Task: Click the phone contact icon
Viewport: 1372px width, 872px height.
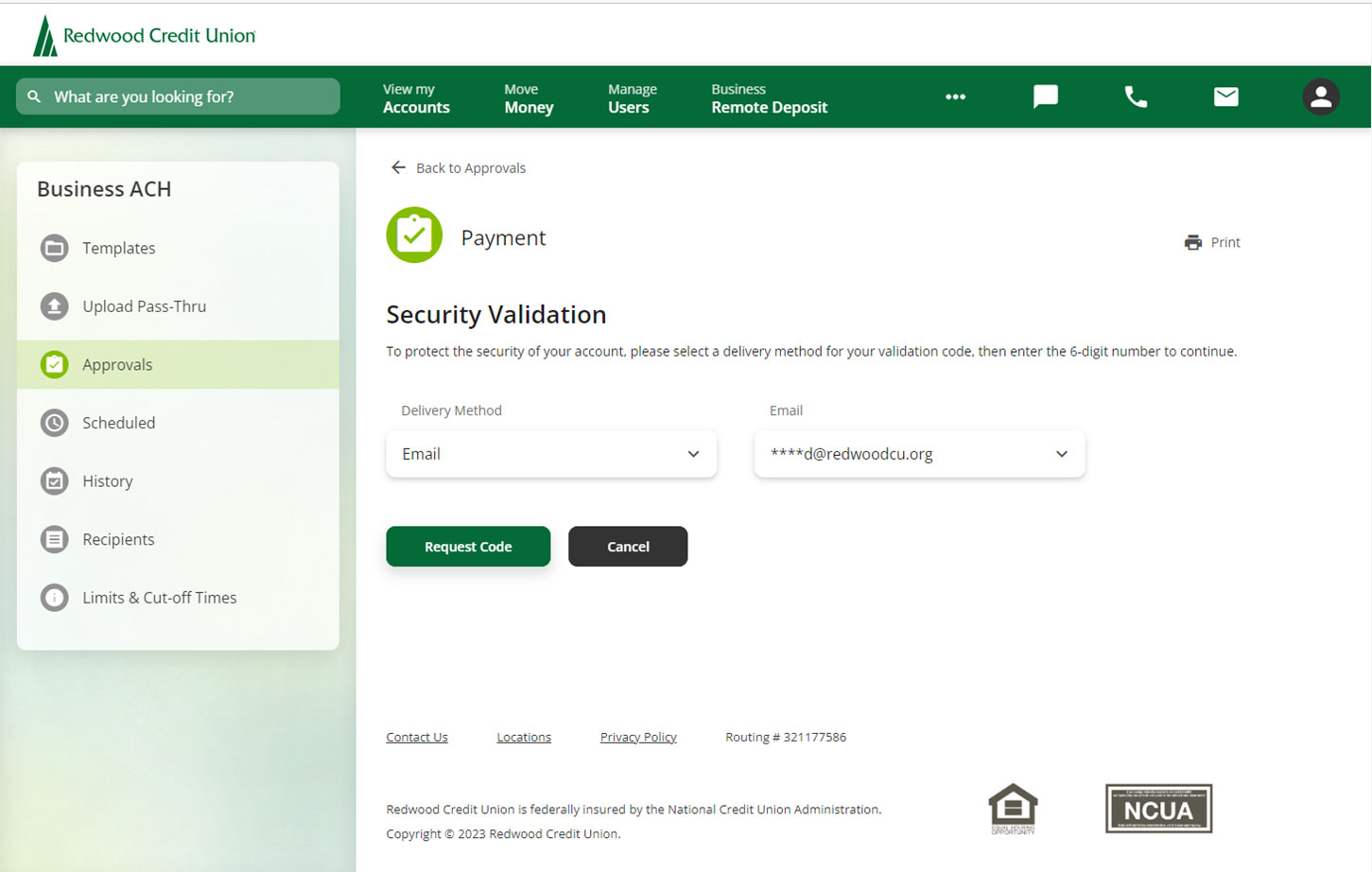Action: pos(1136,96)
